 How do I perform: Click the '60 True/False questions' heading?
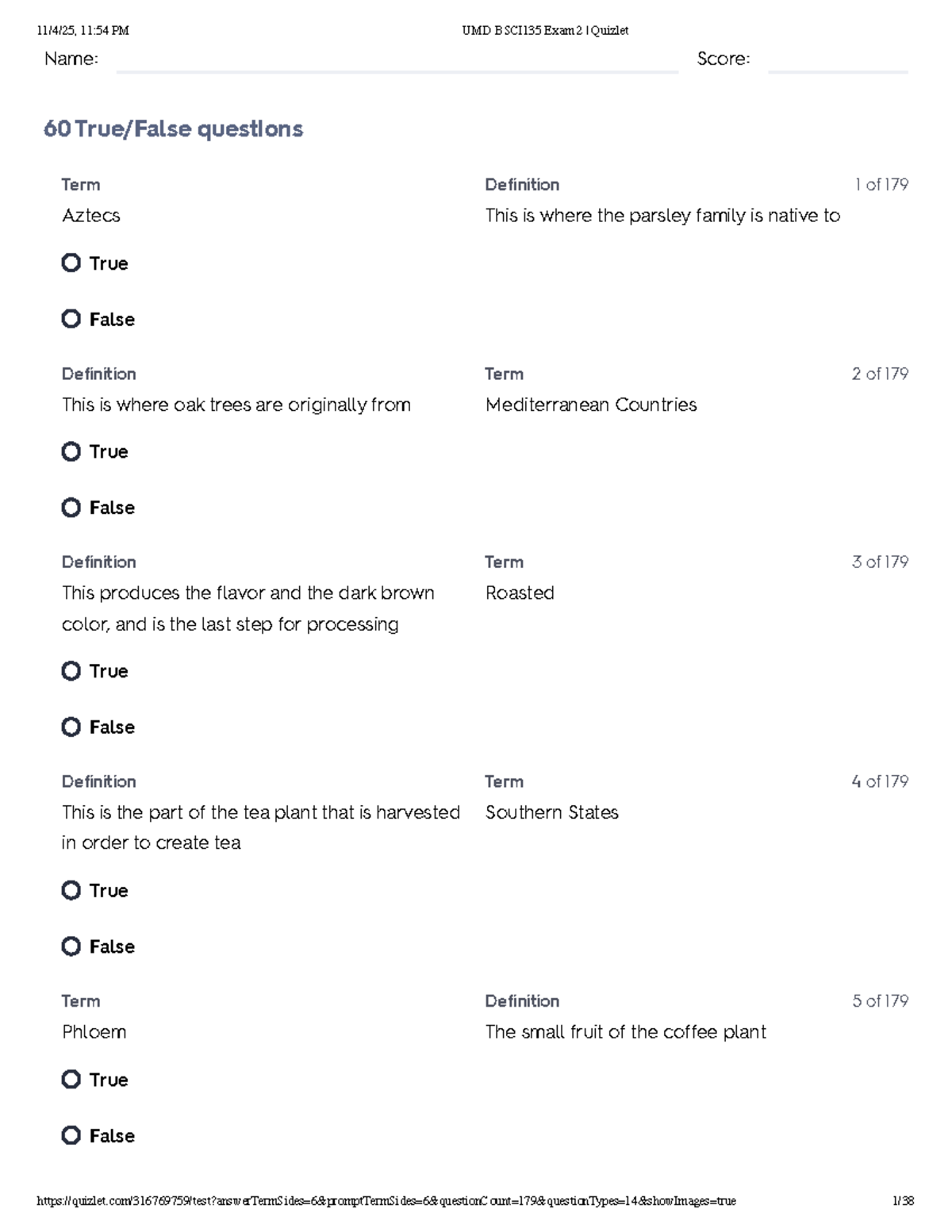click(x=173, y=129)
